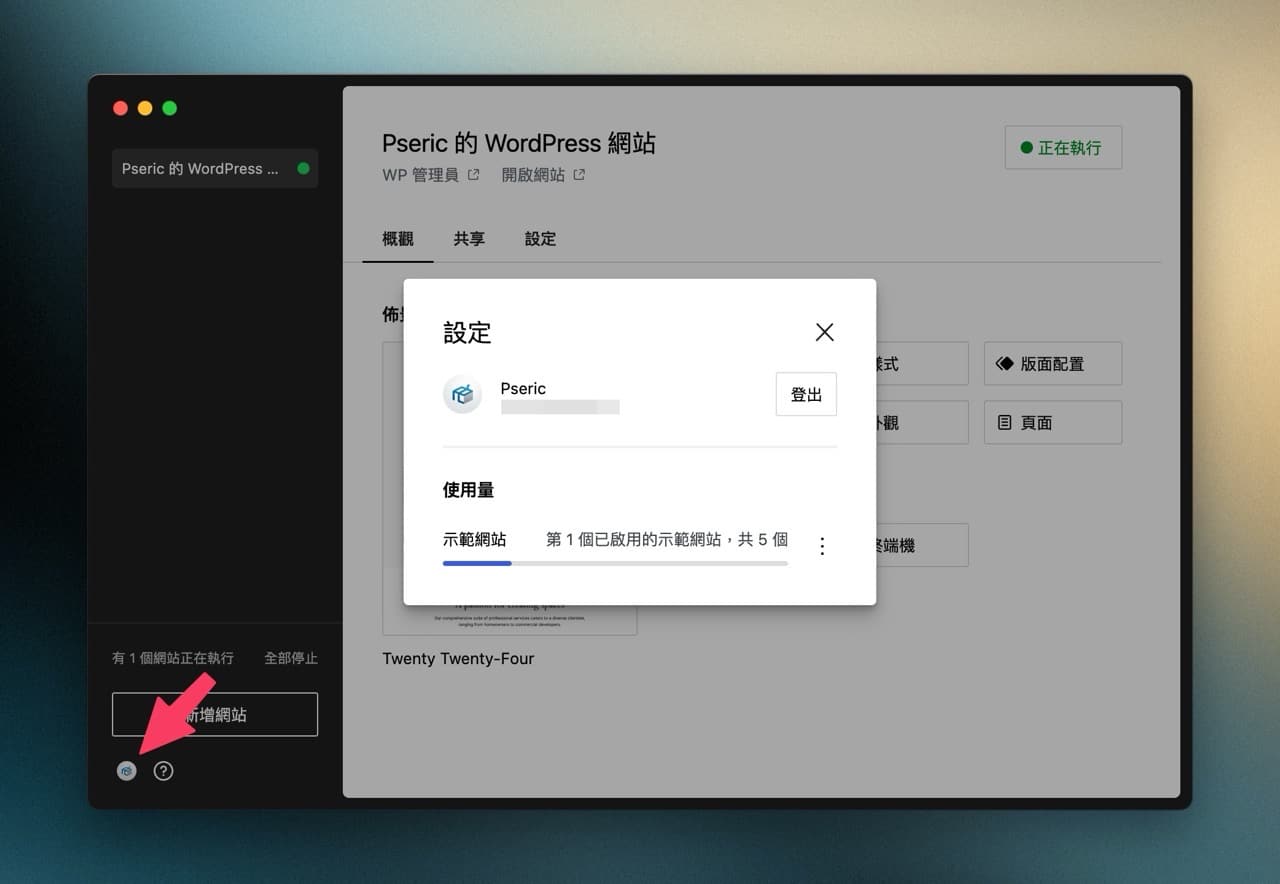Click the 有 1 個網站正在執行 status text

[173, 658]
